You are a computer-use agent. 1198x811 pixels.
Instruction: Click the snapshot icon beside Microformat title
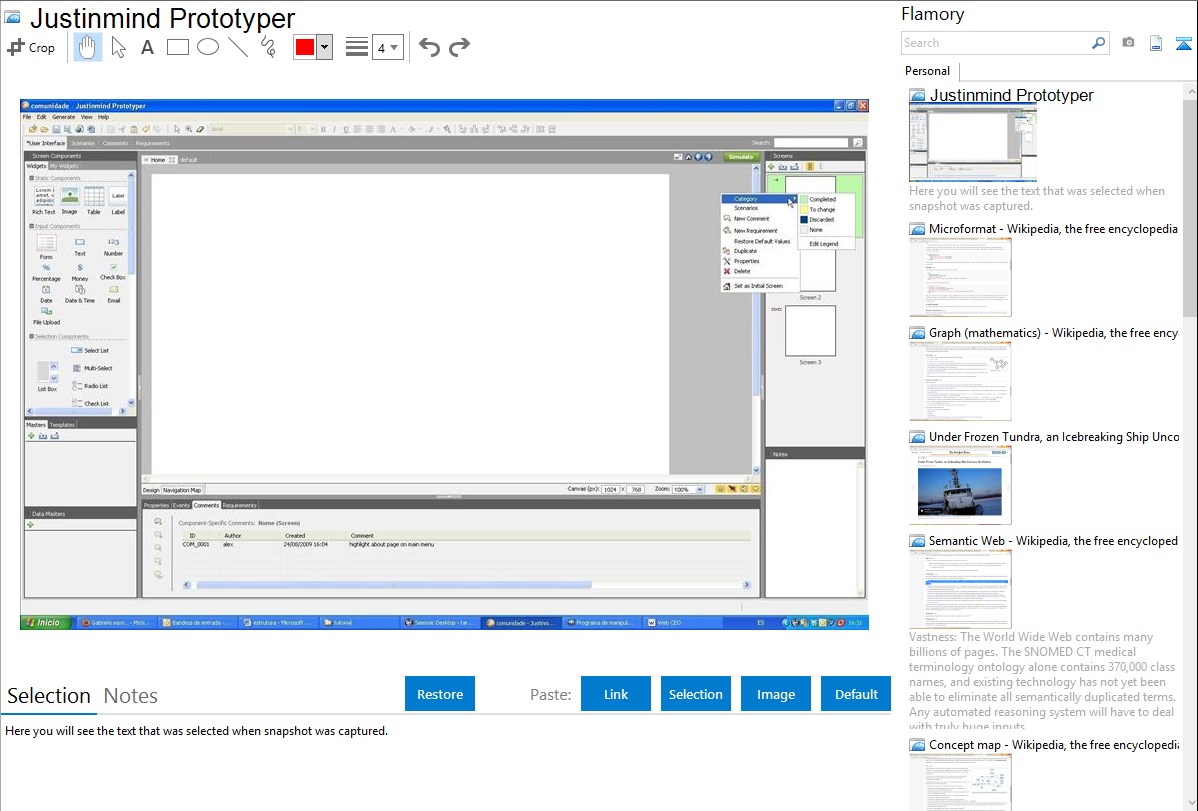(918, 229)
